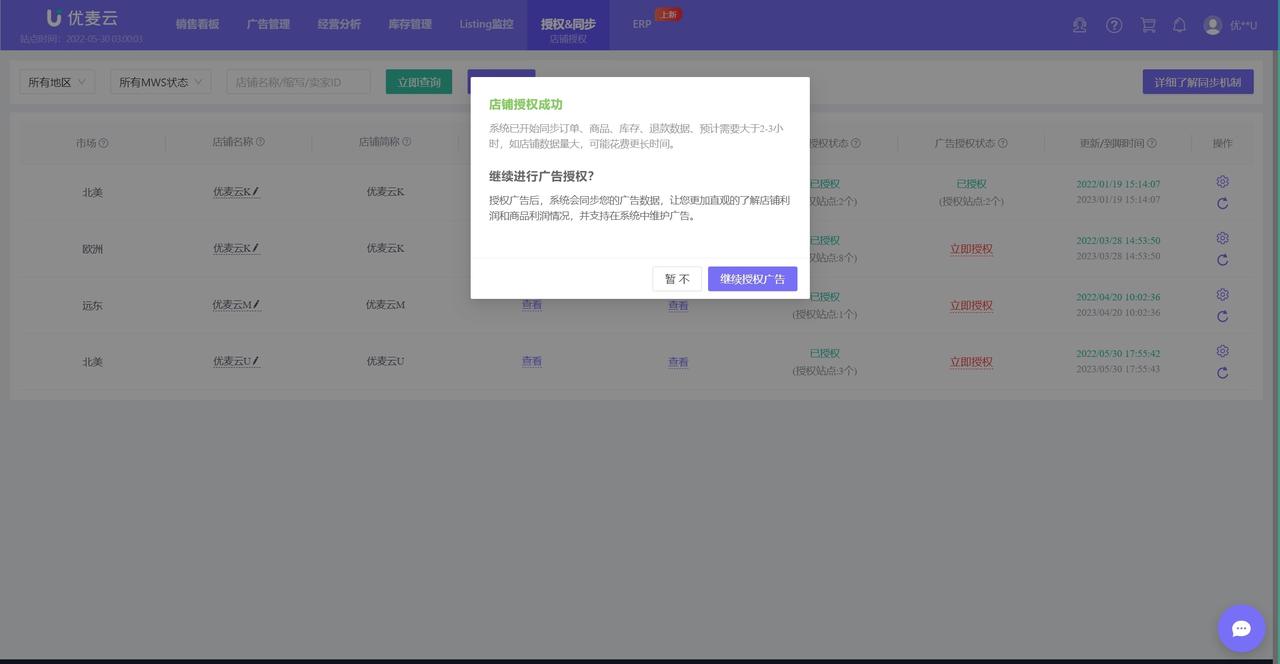Click the 立即授权 link for the 欧洲 store
The height and width of the screenshot is (664, 1280).
click(x=971, y=249)
